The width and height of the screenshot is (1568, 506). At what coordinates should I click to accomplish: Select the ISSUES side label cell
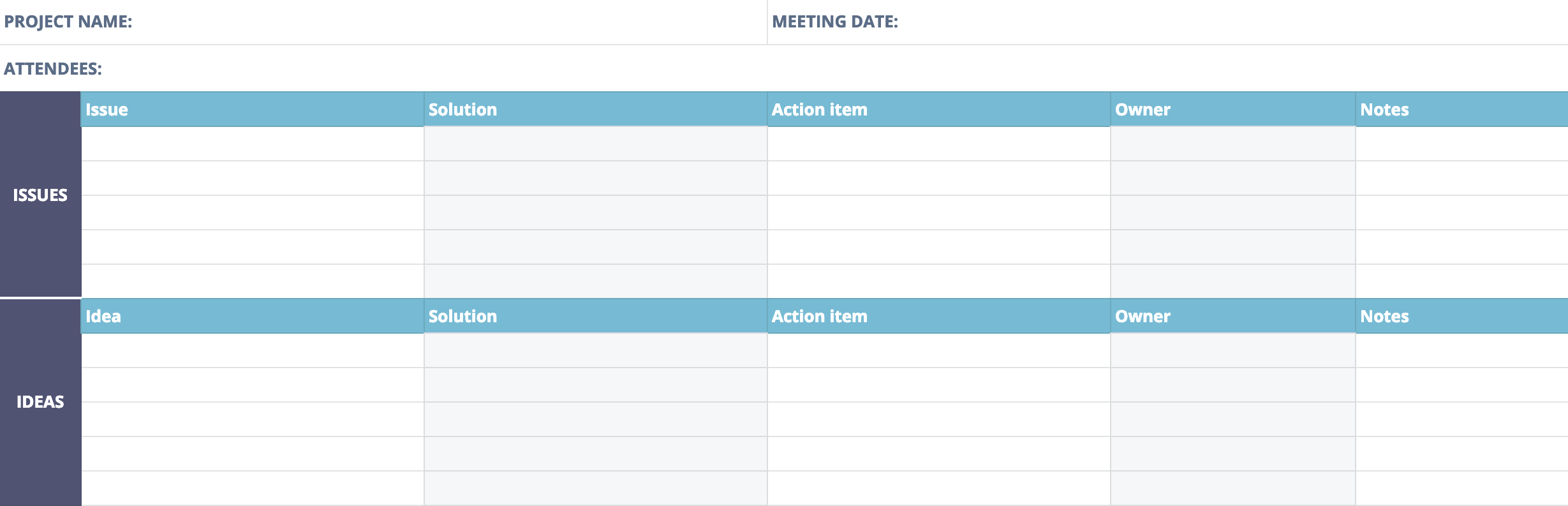click(40, 194)
